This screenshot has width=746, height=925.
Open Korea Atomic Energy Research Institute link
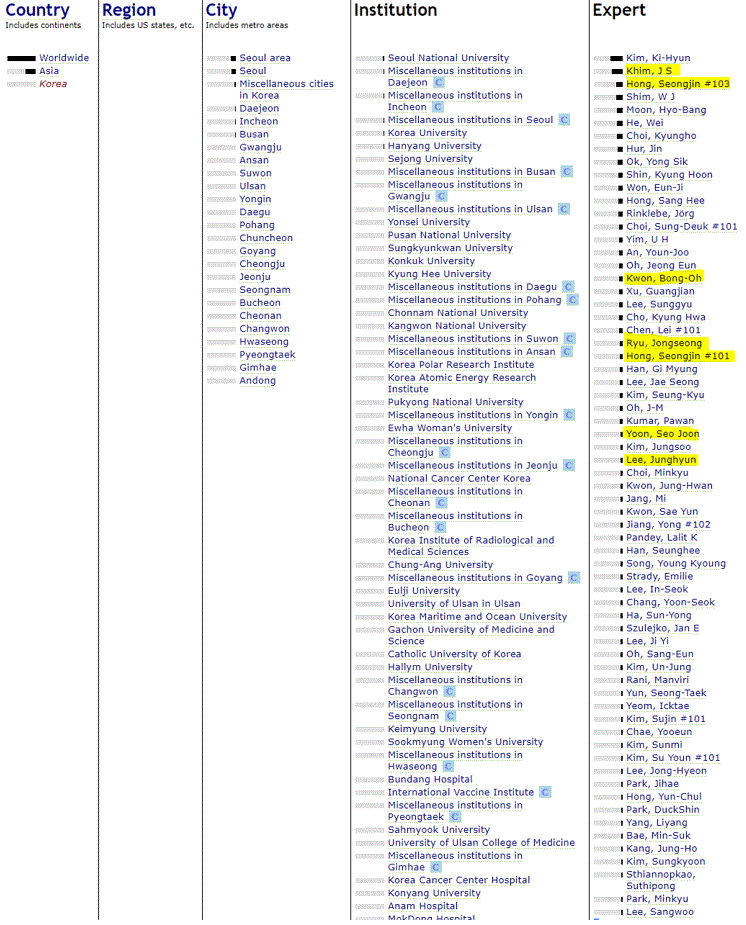coord(462,383)
